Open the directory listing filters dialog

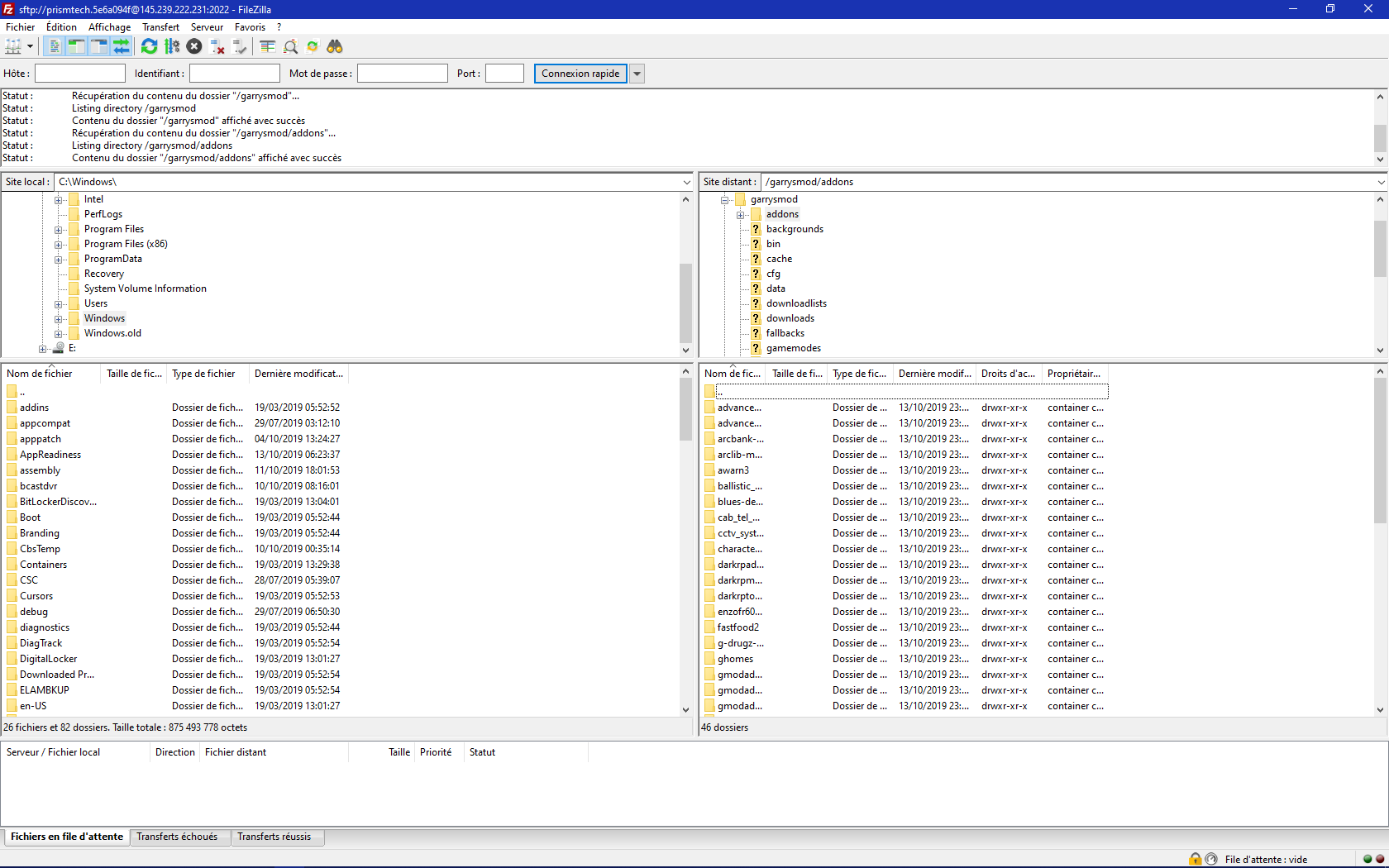pyautogui.click(x=267, y=46)
